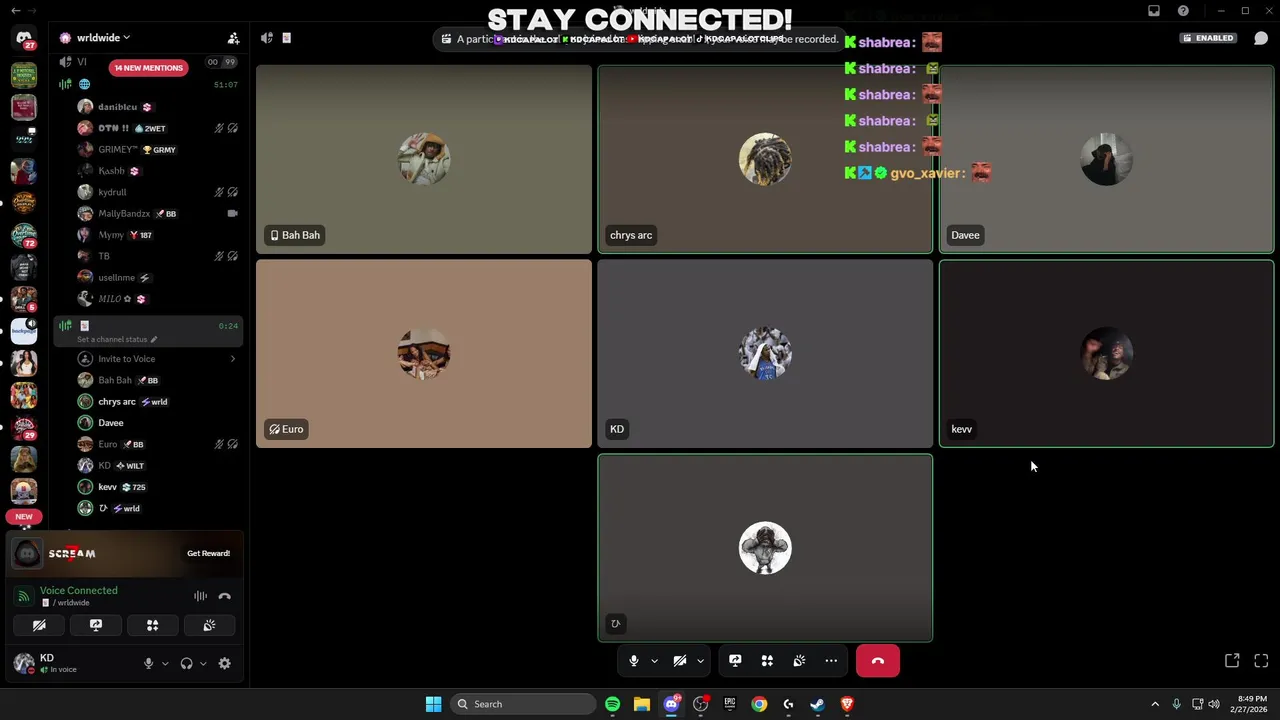
Task: Launch an activity from the call control bar
Action: (767, 661)
